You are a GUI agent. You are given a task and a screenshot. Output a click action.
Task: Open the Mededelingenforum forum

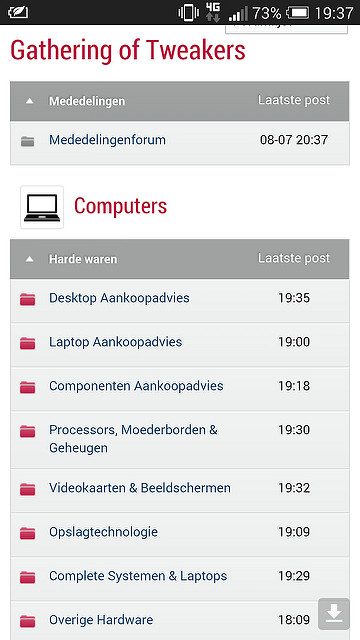[x=107, y=140]
